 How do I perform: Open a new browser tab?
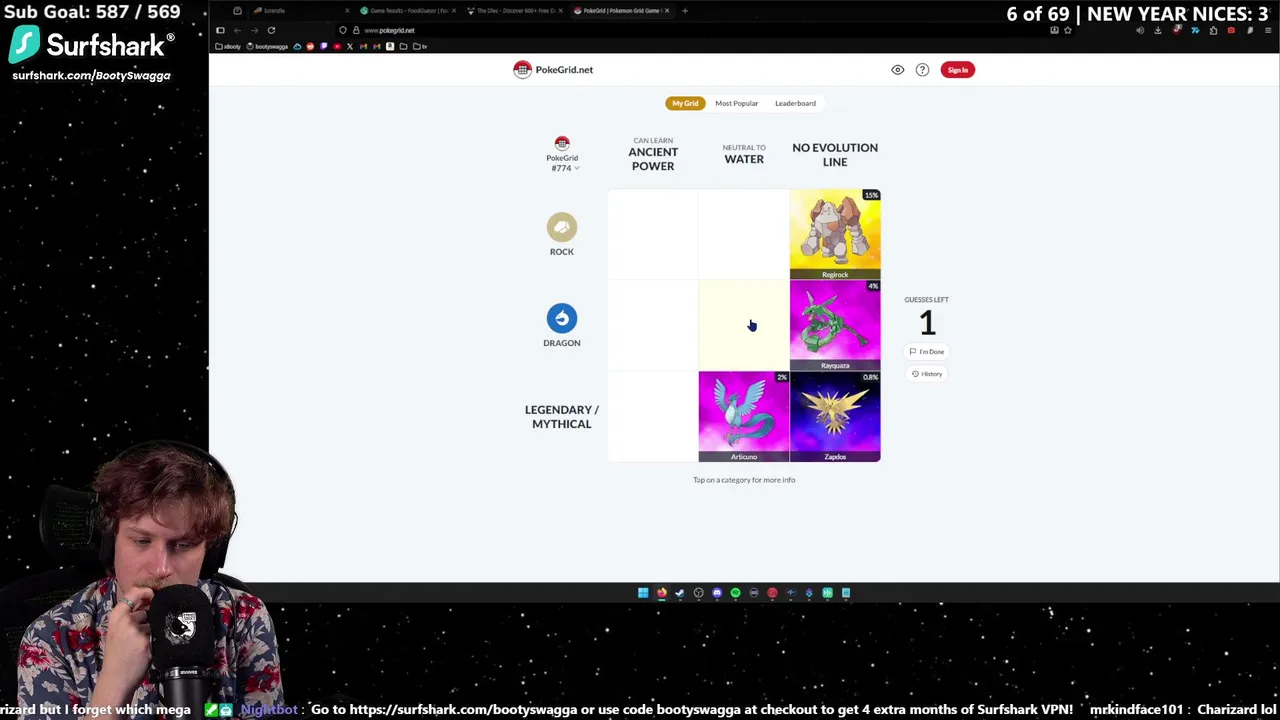pos(685,11)
